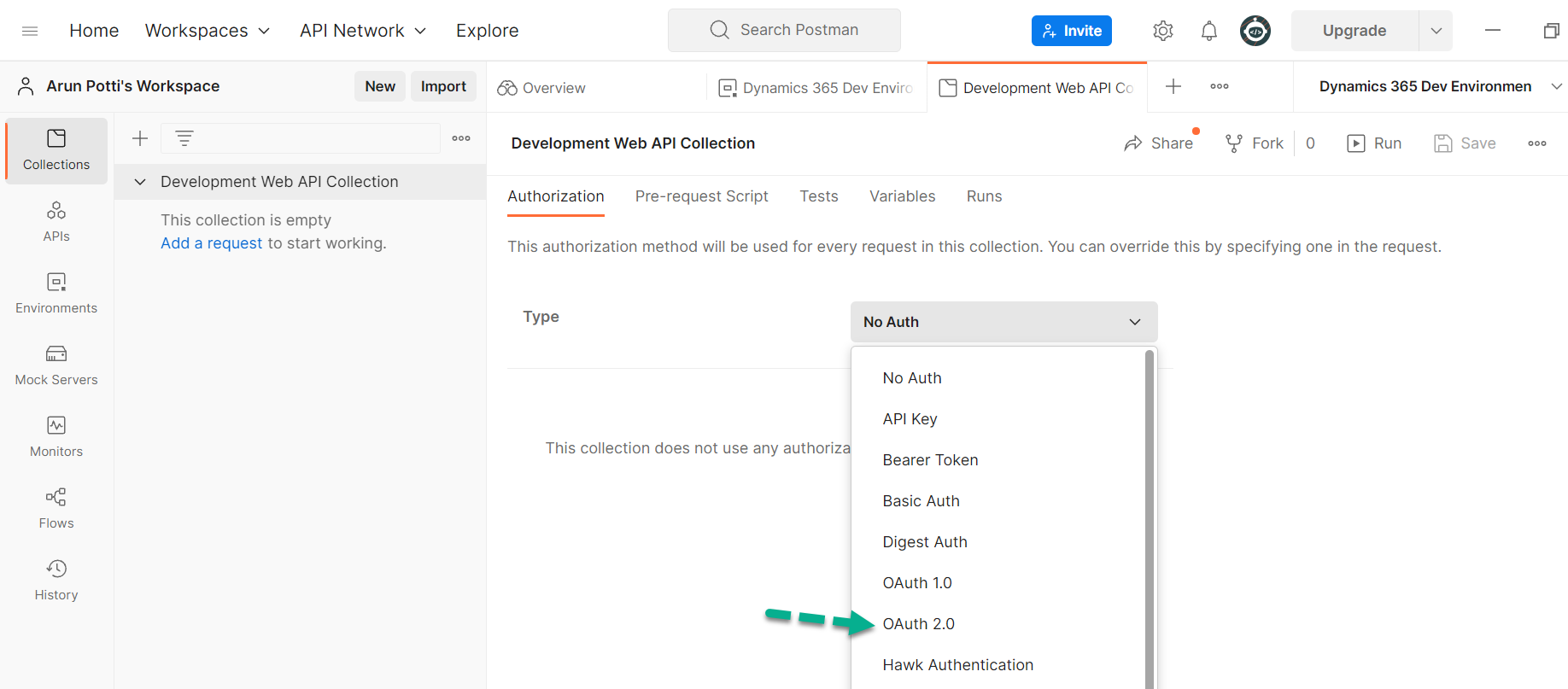This screenshot has height=689, width=1568.
Task: Open Explore page
Action: [x=487, y=31]
